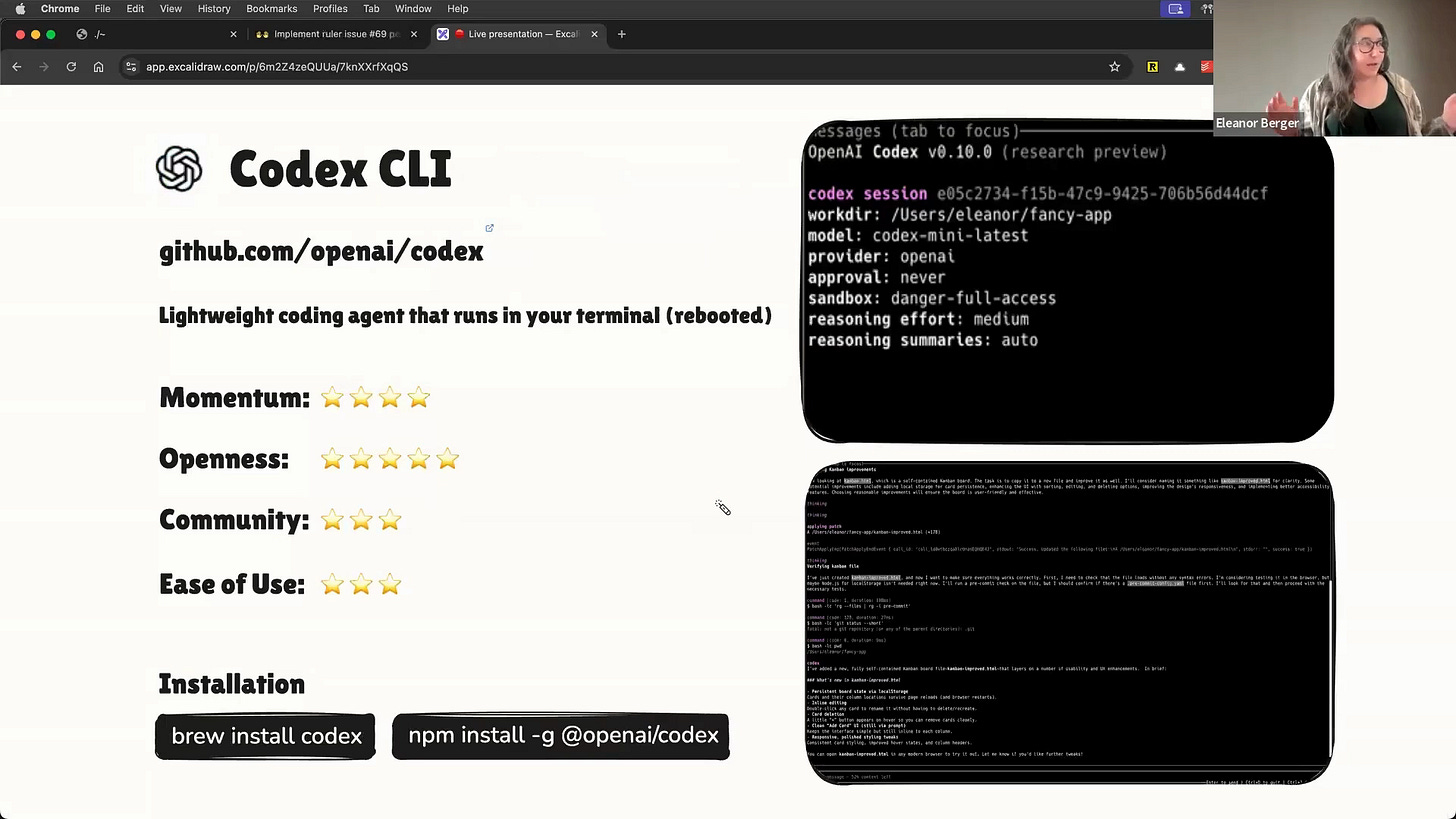Open the github.com/openai/codex link
The width and height of the screenshot is (1456, 819).
pyautogui.click(x=321, y=251)
